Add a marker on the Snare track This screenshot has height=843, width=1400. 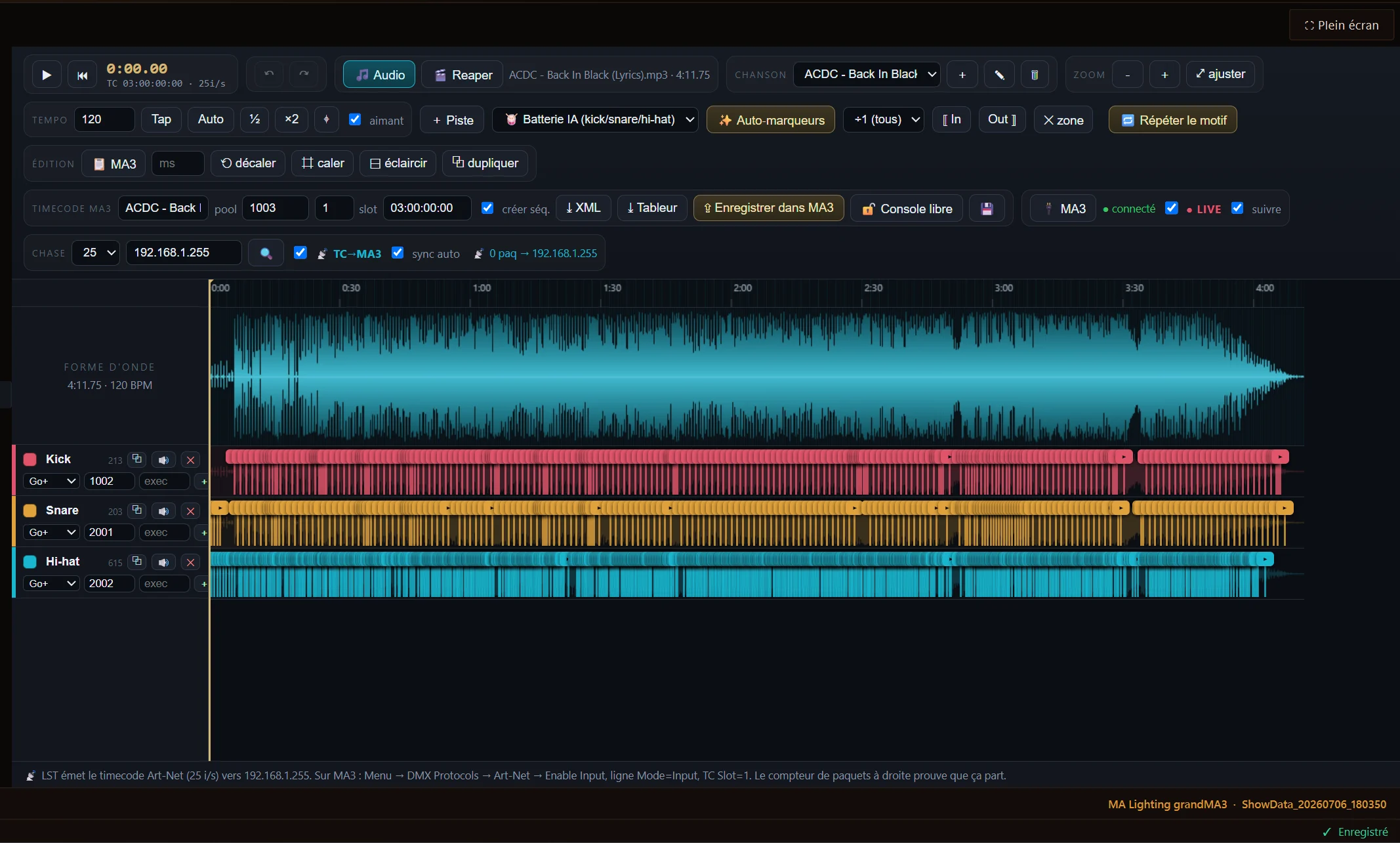pyautogui.click(x=204, y=533)
